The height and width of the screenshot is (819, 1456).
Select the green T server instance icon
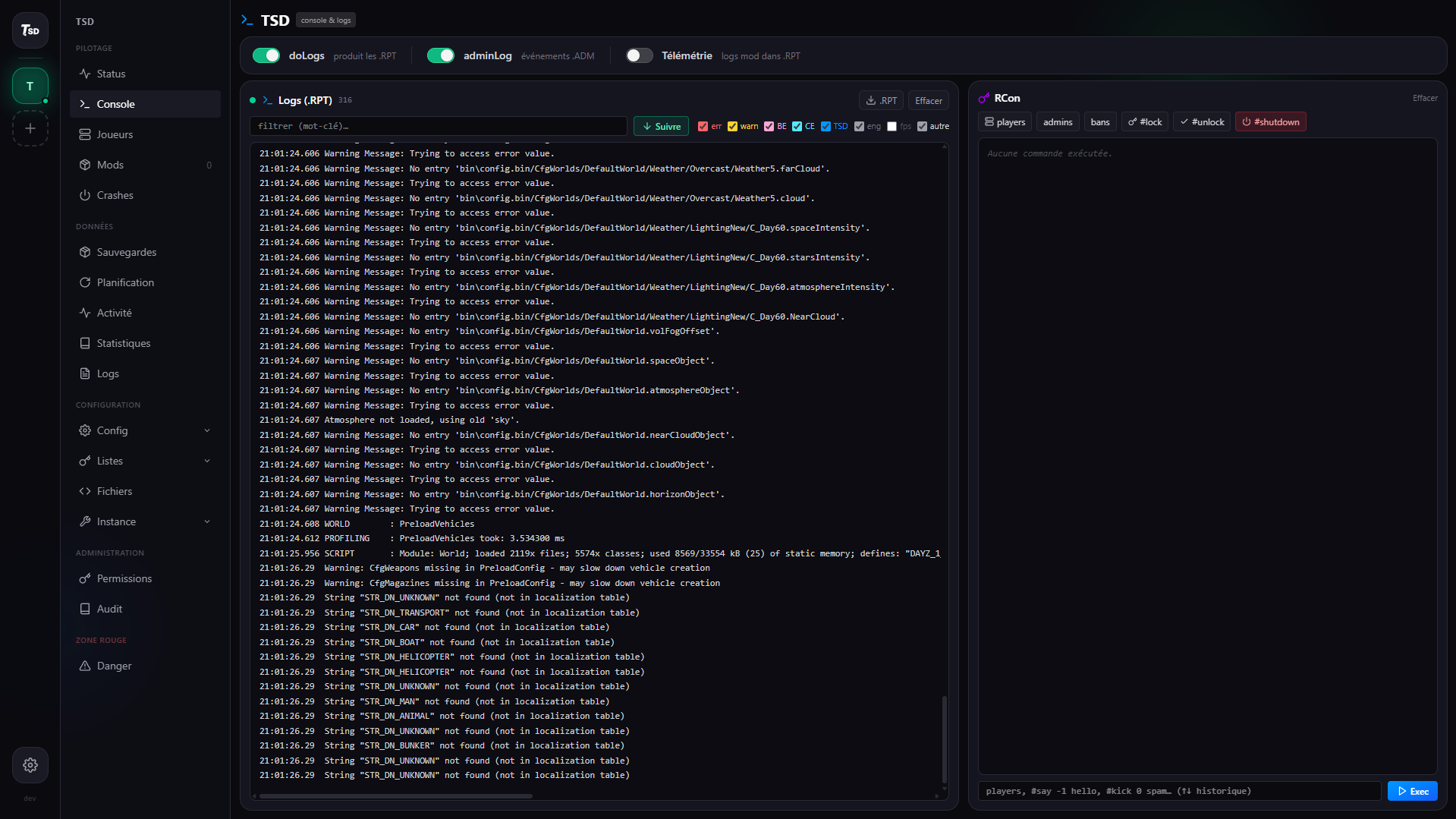tap(30, 86)
